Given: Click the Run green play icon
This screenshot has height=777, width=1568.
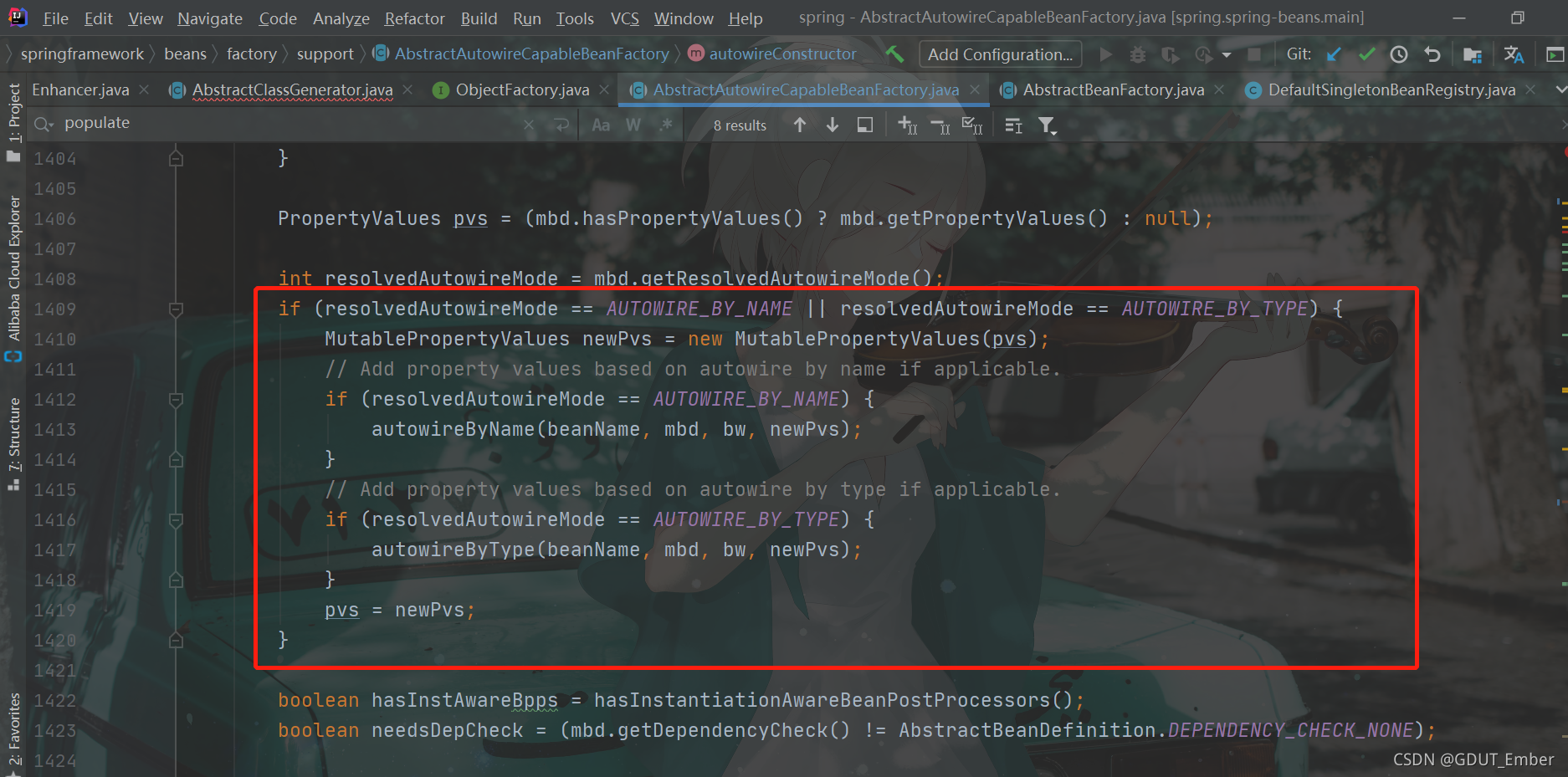Looking at the screenshot, I should (1106, 54).
